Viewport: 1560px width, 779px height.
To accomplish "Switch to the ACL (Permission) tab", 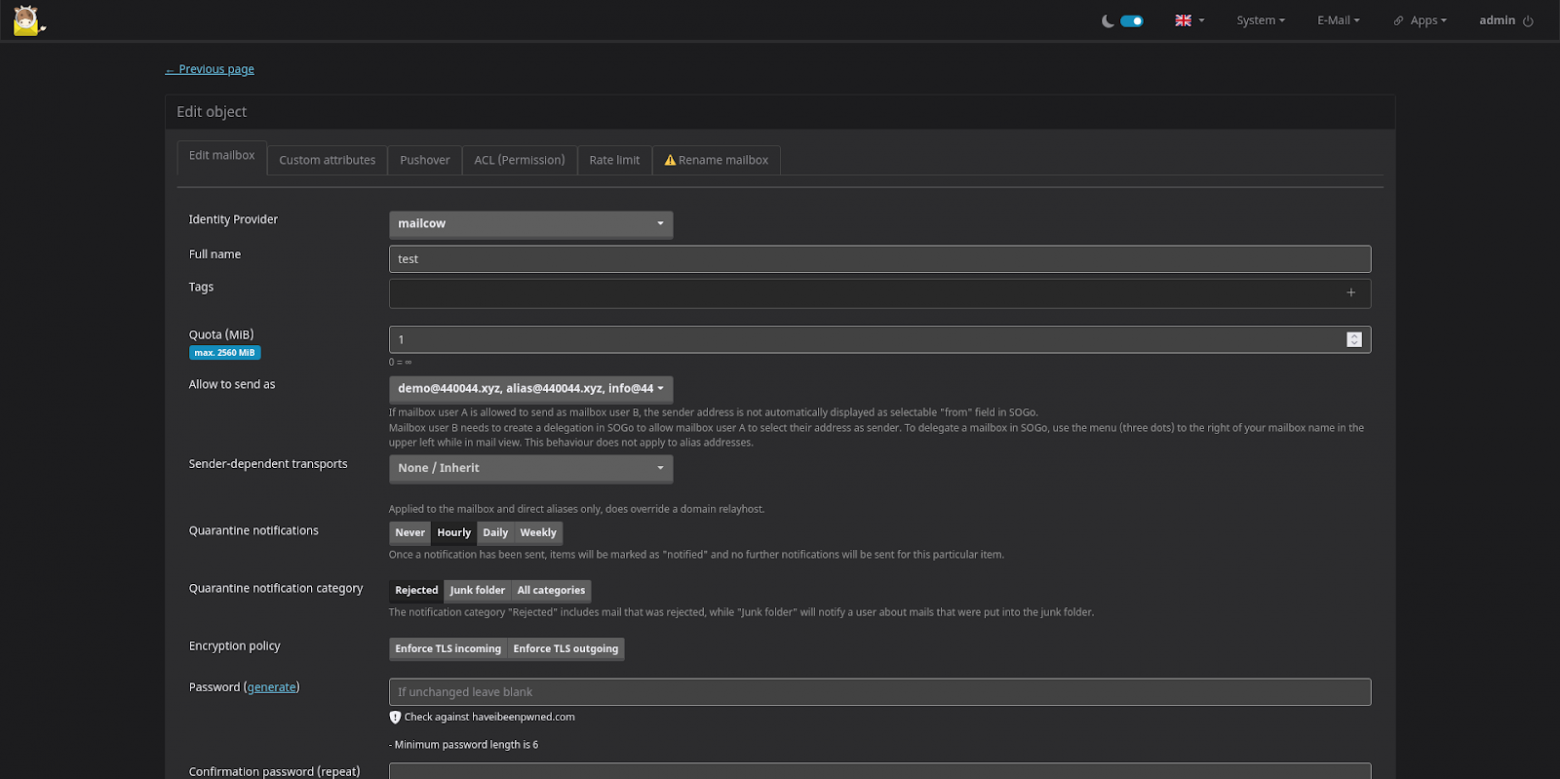I will (519, 160).
